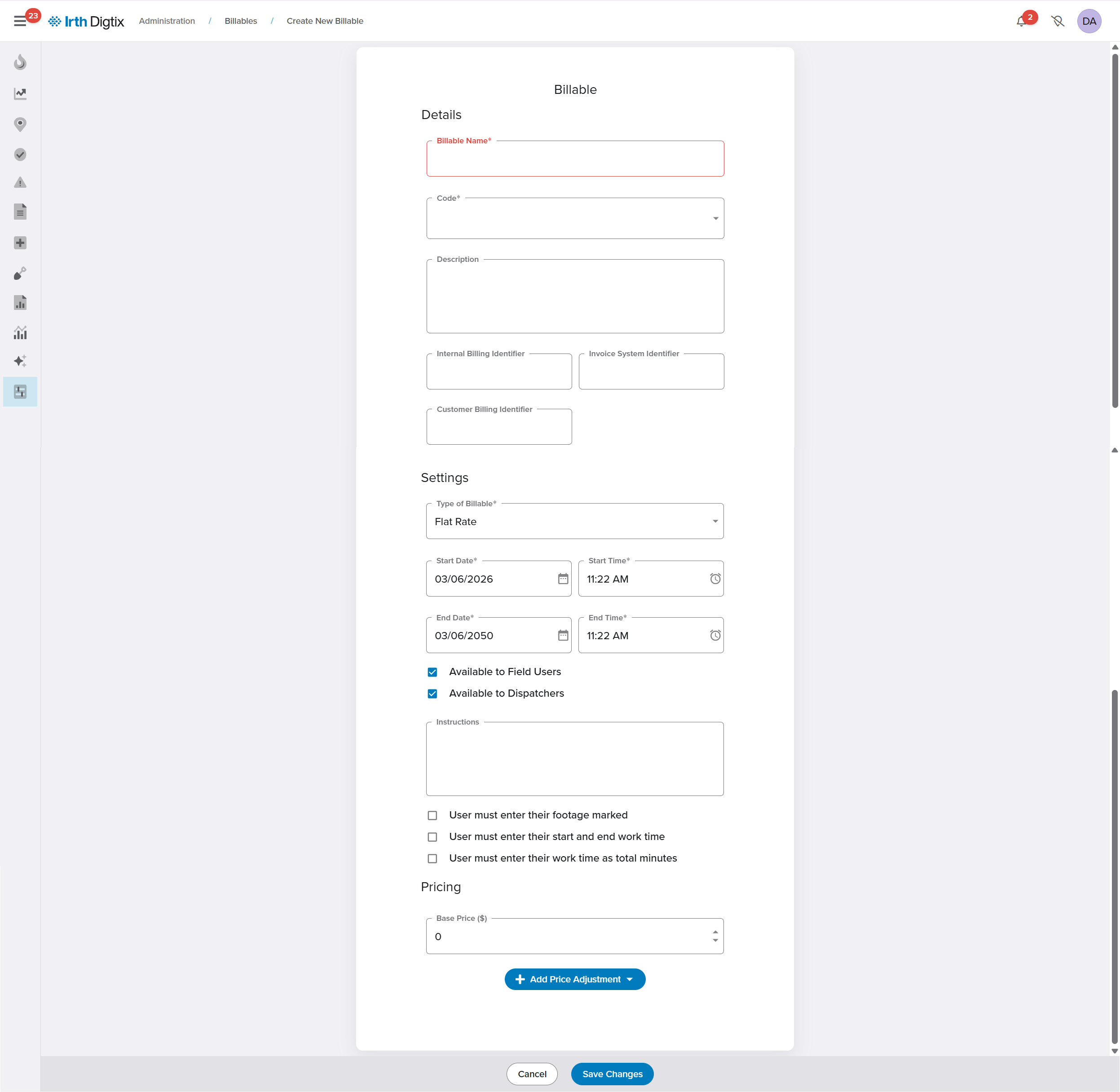Open the End Time clock picker
Viewport: 1120px width, 1092px height.
point(714,636)
